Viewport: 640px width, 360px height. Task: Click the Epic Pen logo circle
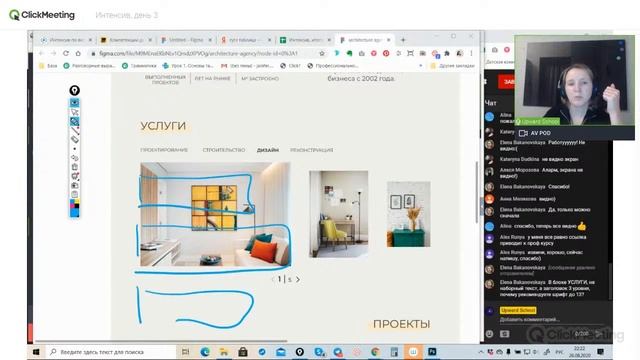[74, 91]
